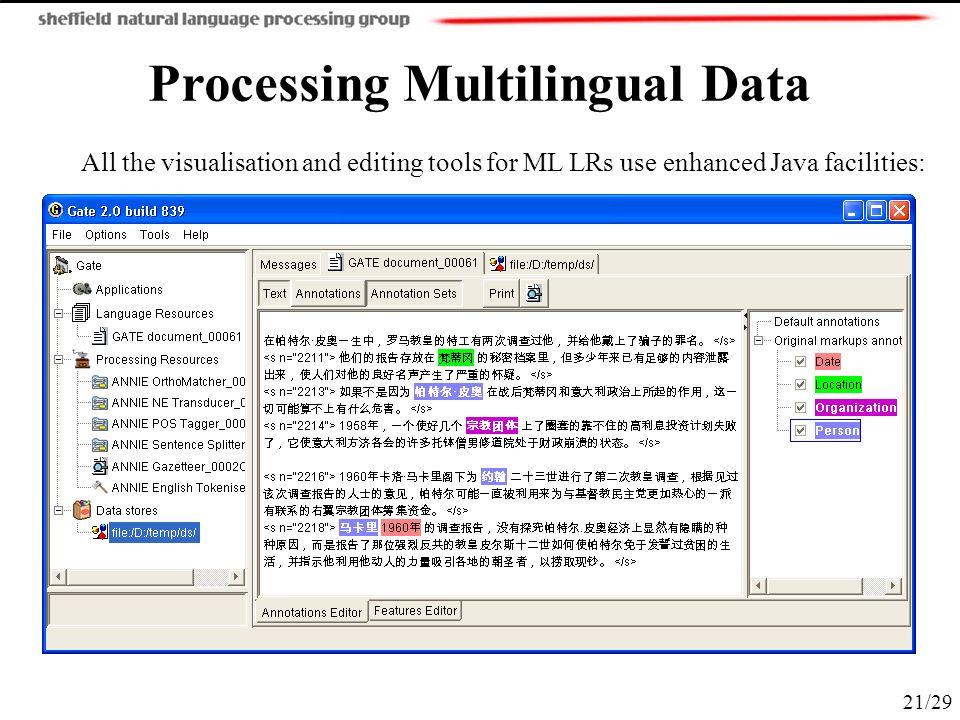The height and width of the screenshot is (720, 960).
Task: Open the Annotations Editor tab
Action: (312, 612)
